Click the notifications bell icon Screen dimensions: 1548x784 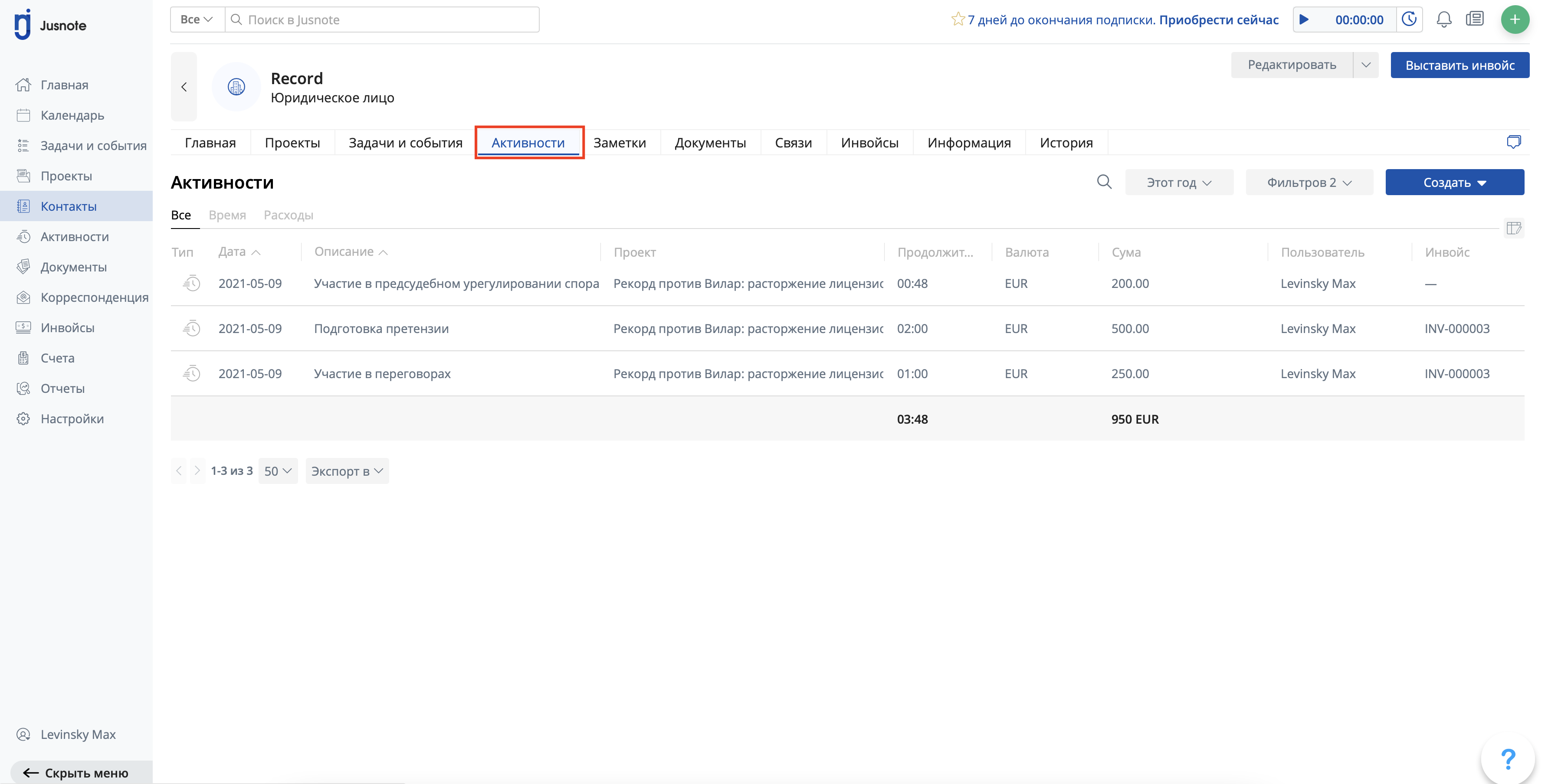(x=1443, y=20)
